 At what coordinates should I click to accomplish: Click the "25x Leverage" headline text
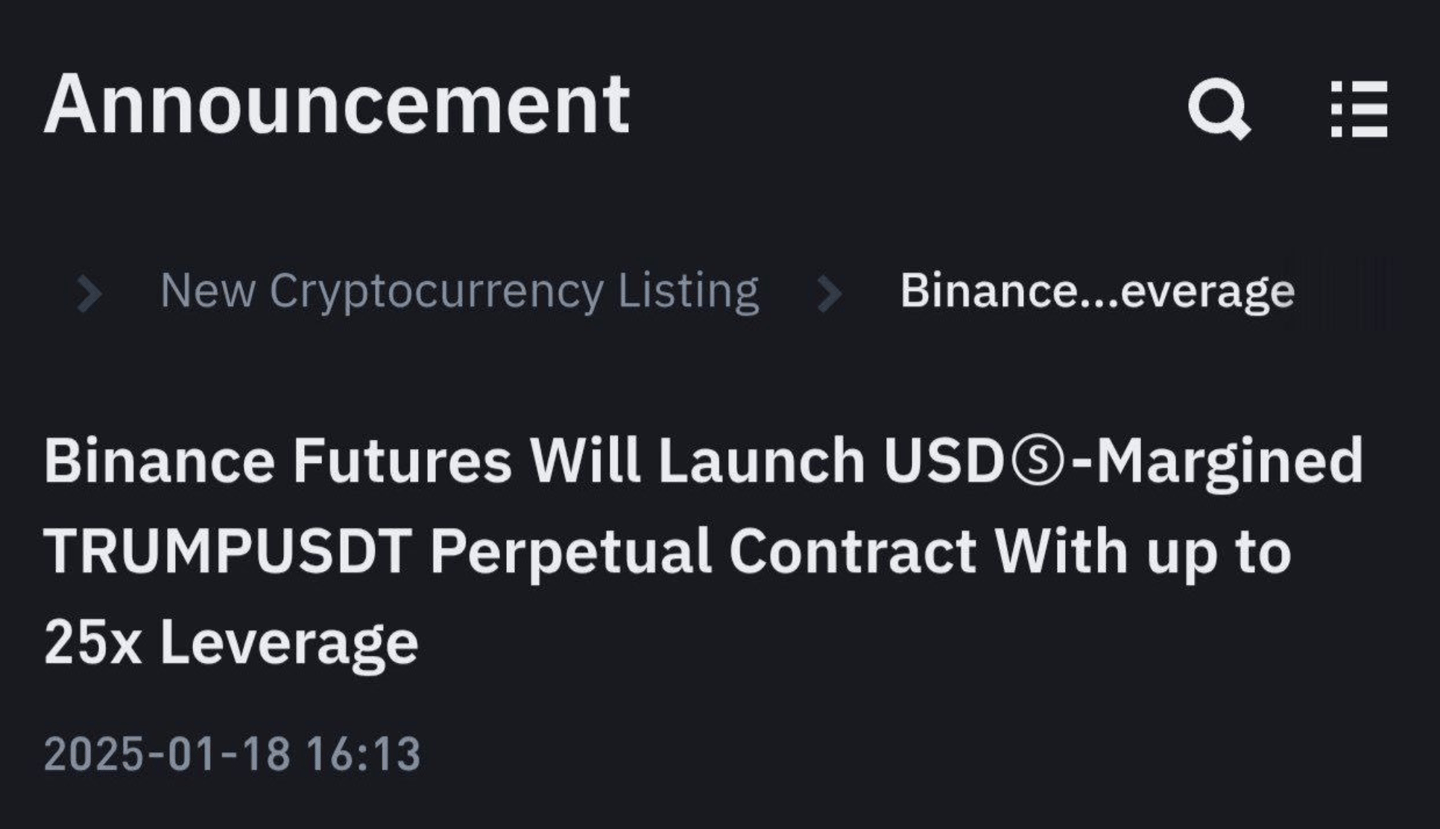pyautogui.click(x=231, y=642)
